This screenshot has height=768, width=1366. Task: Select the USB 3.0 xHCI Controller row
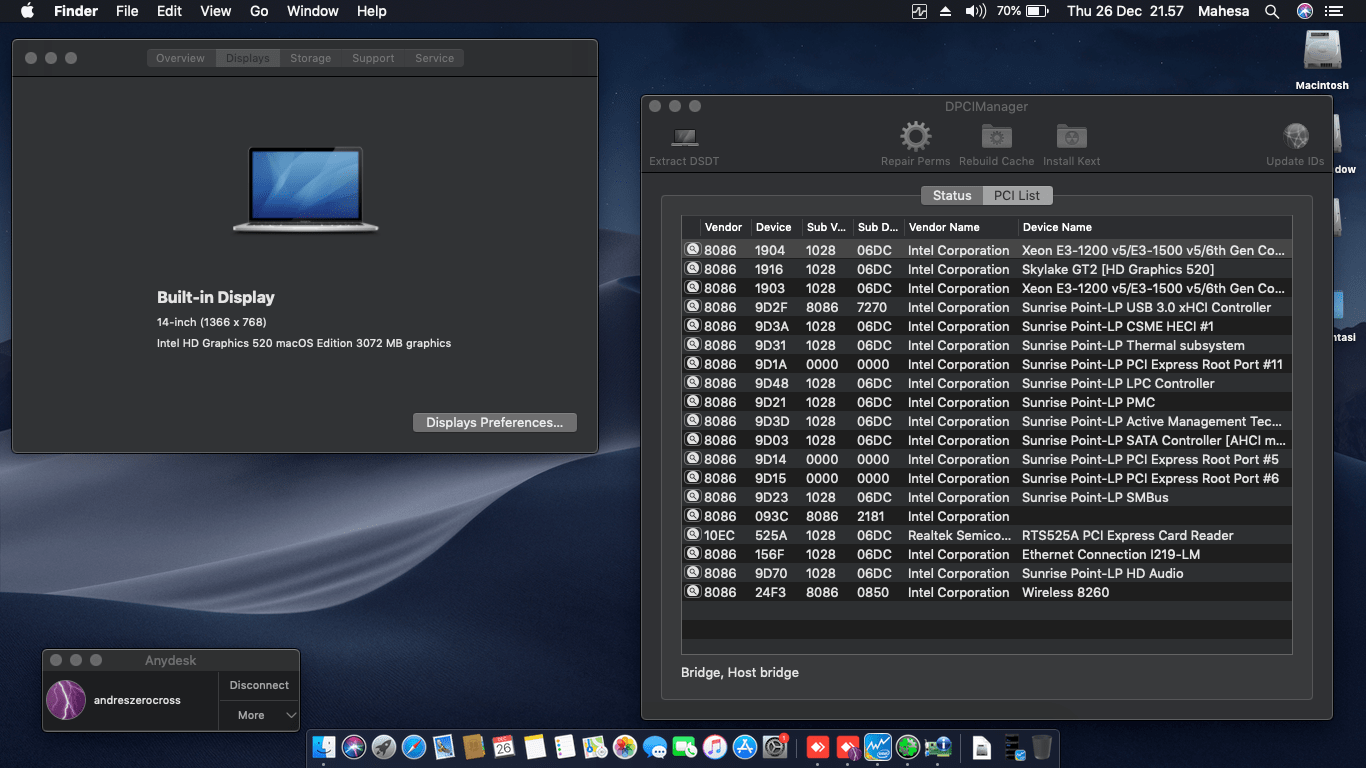pyautogui.click(x=986, y=307)
